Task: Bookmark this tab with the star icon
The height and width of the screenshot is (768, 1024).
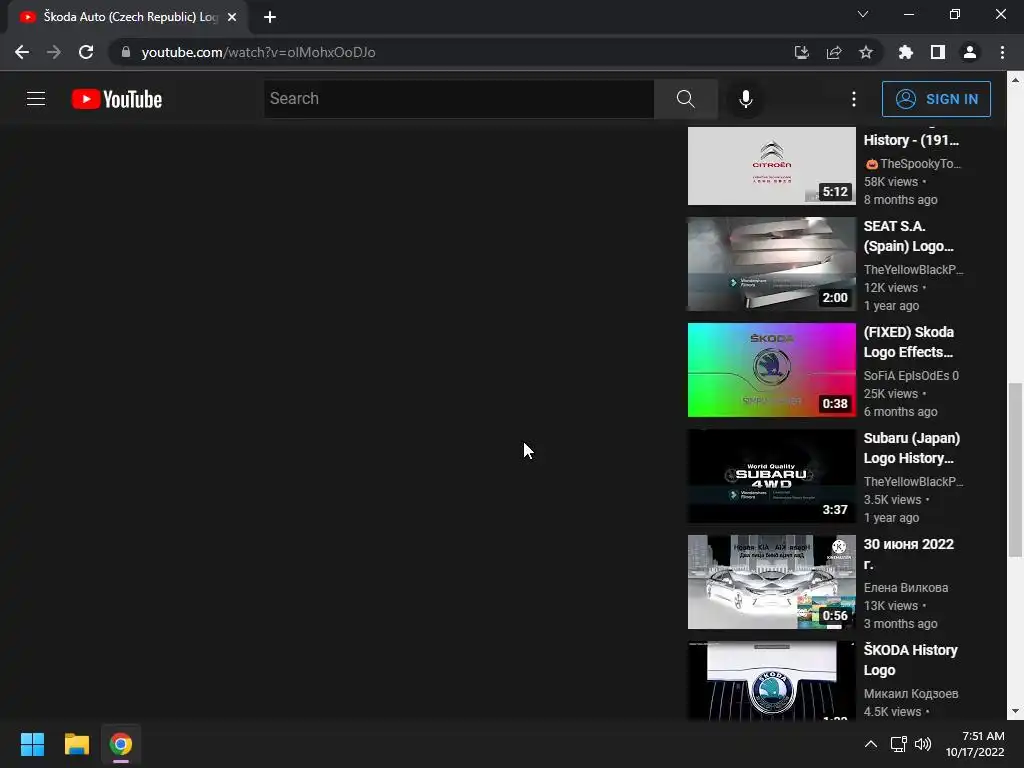Action: 865,52
